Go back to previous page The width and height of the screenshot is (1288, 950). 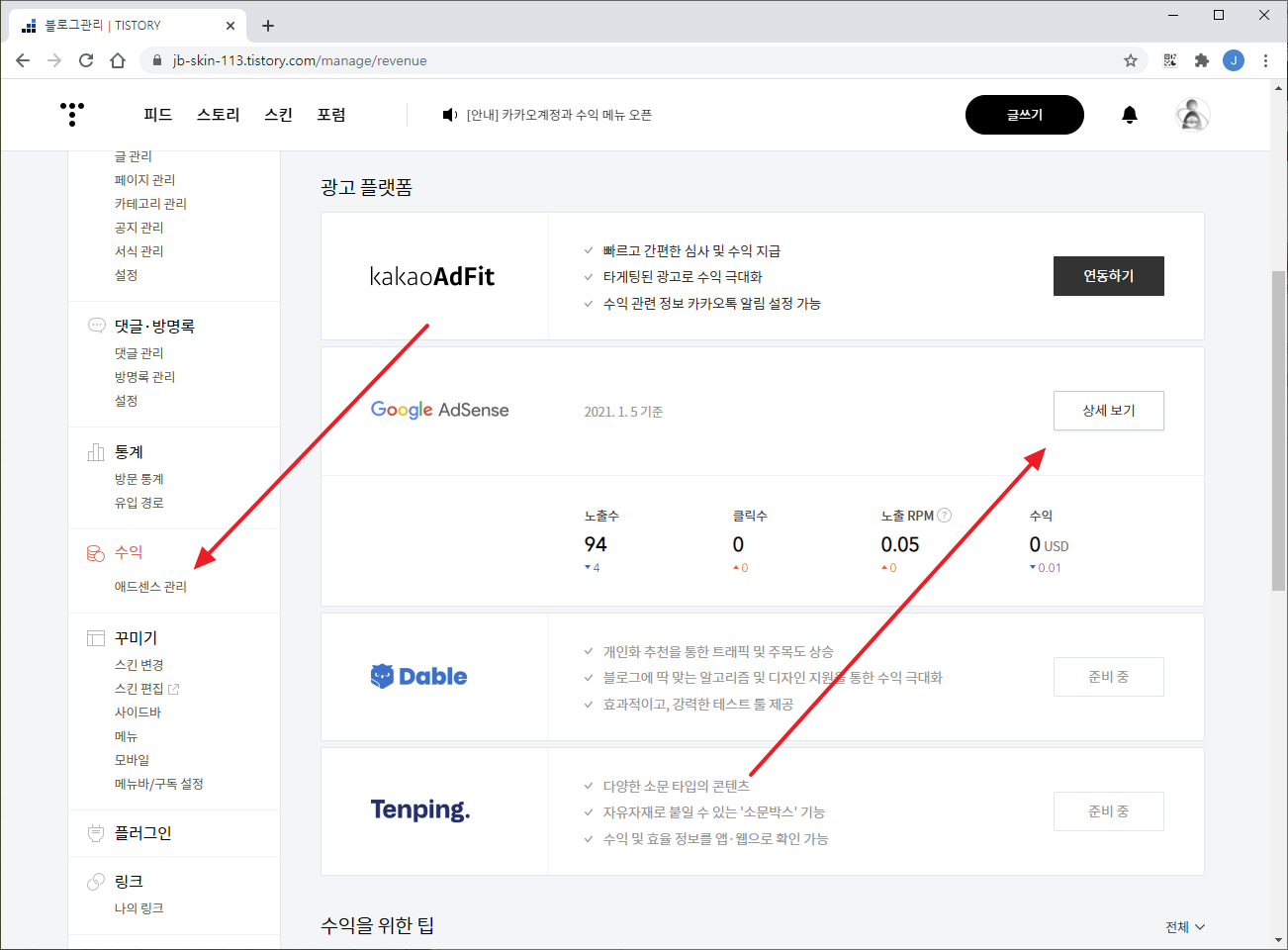coord(23,60)
